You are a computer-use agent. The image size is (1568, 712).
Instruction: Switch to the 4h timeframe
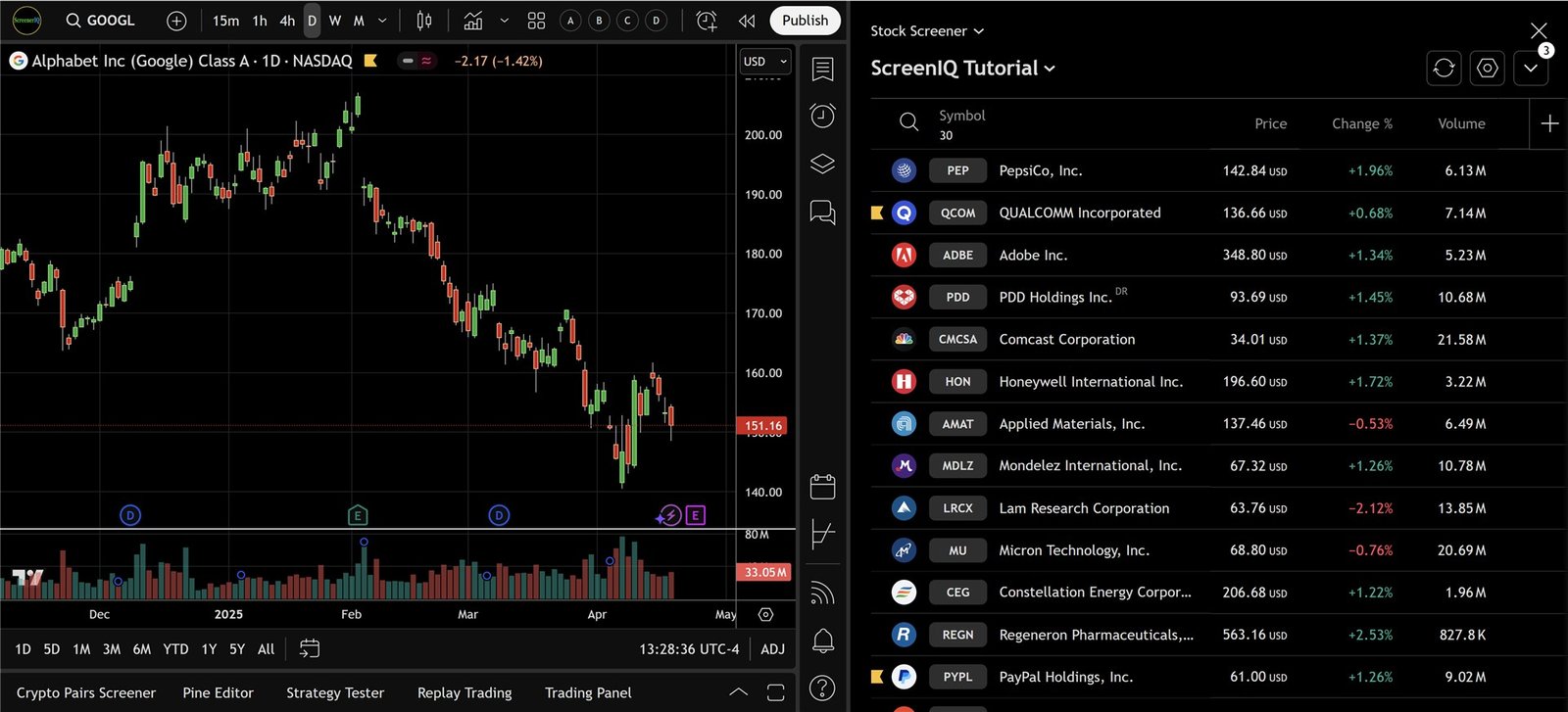[x=287, y=21]
